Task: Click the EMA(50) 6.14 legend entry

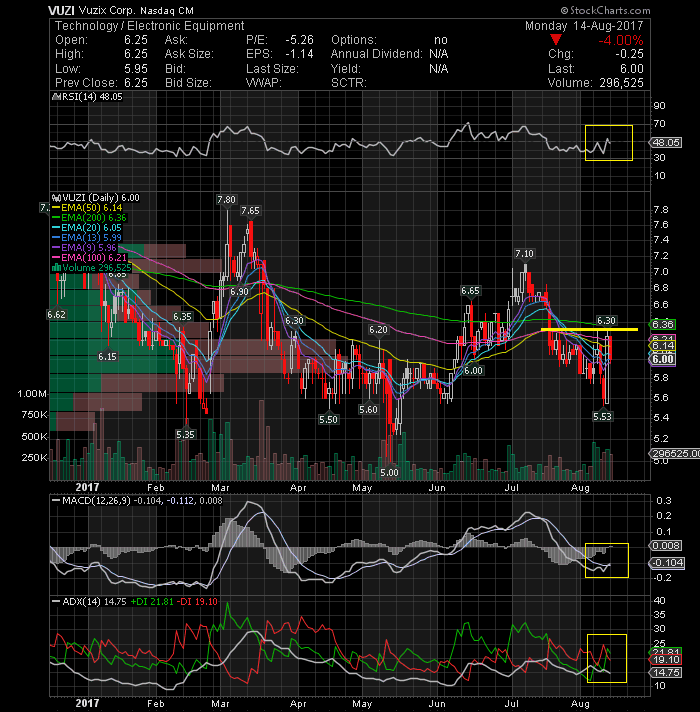Action: tap(91, 208)
